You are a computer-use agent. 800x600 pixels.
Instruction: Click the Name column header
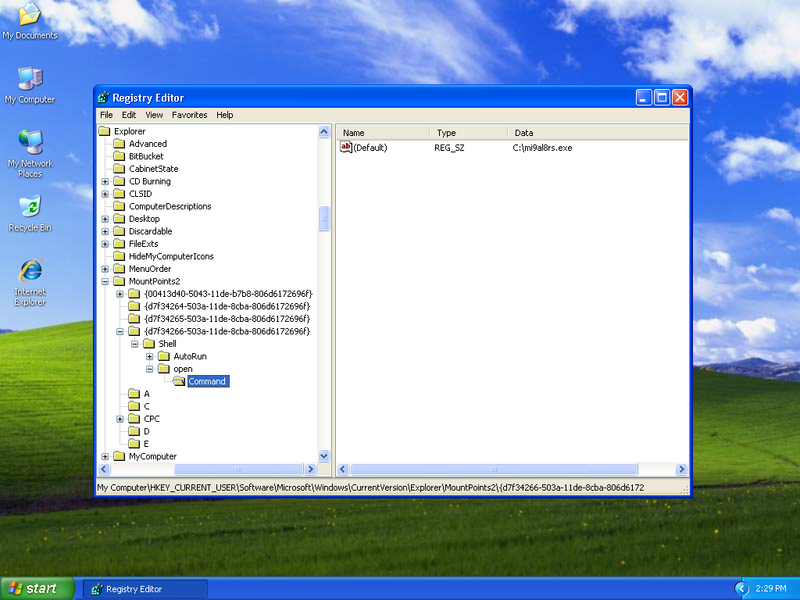[x=384, y=133]
